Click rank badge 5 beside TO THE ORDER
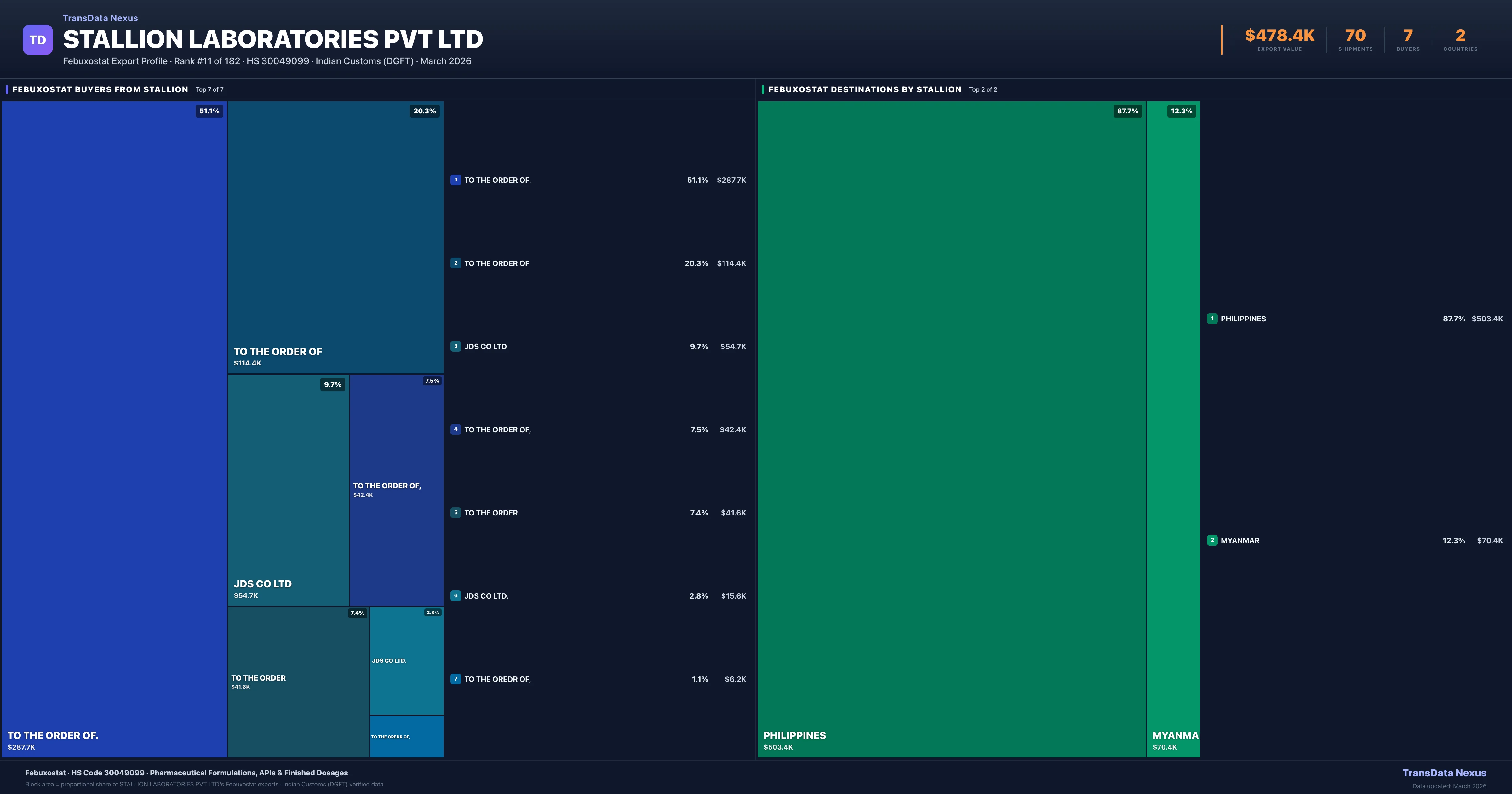The width and height of the screenshot is (1512, 794). pos(455,513)
